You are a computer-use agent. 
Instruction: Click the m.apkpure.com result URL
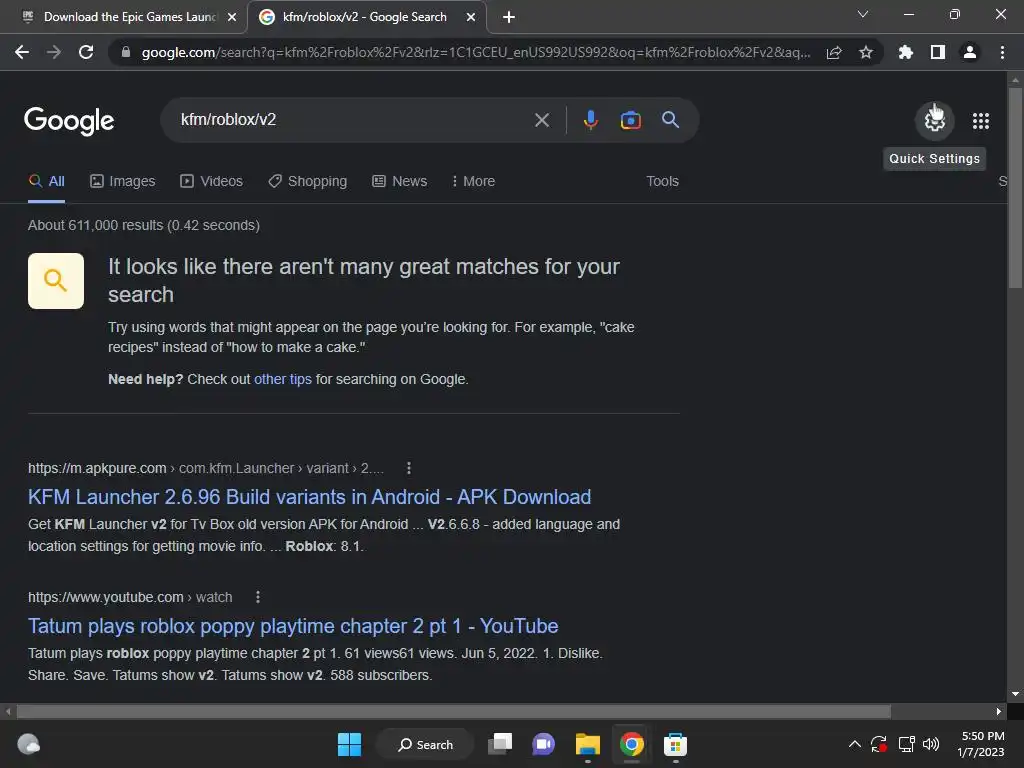click(x=206, y=468)
